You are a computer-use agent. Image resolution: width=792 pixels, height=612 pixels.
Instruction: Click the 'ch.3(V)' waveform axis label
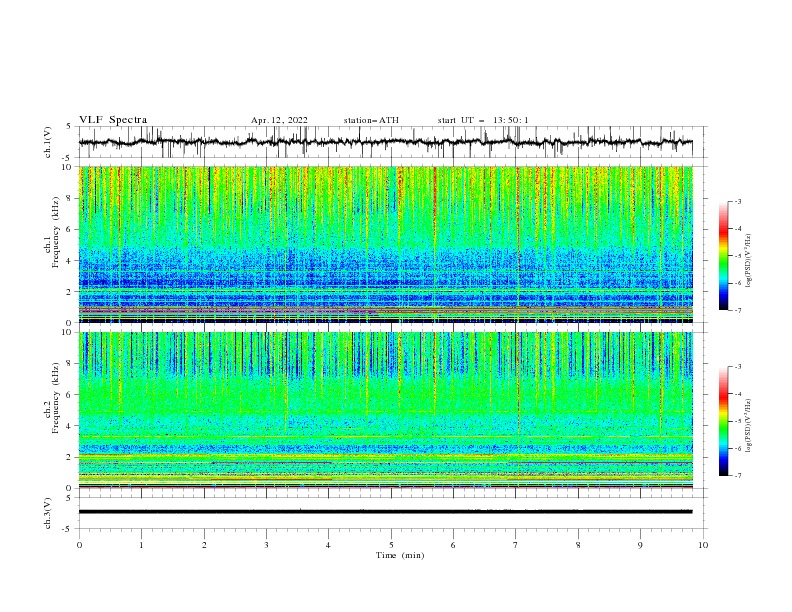(x=48, y=513)
